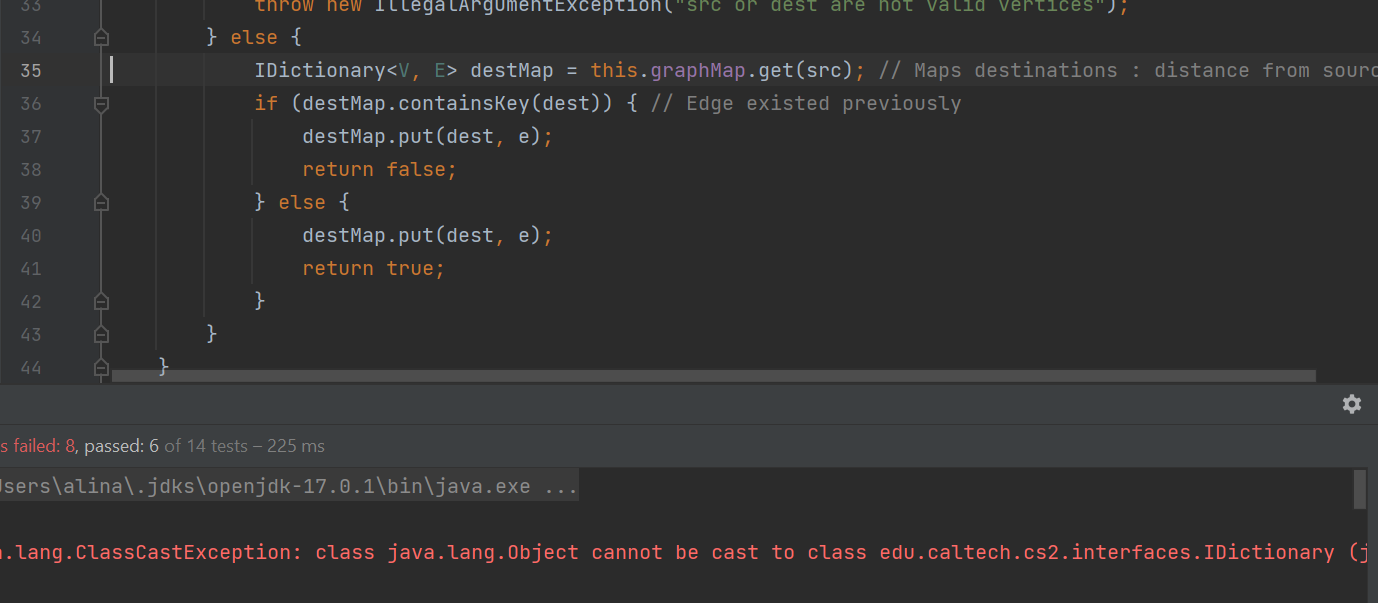Image resolution: width=1378 pixels, height=603 pixels.
Task: Click line number 38 in the gutter
Action: 31,170
